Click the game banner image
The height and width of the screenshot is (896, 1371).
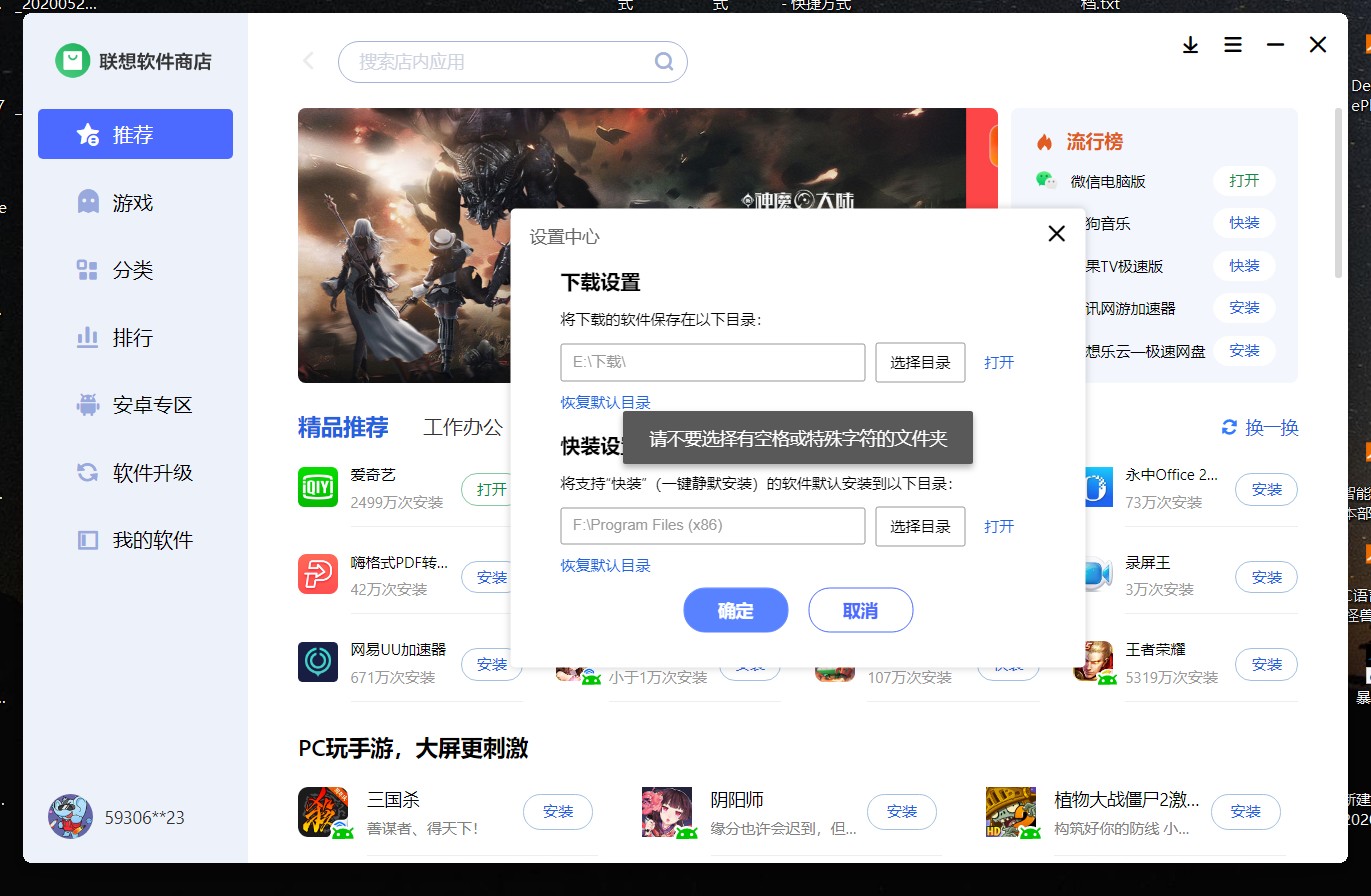tap(632, 245)
